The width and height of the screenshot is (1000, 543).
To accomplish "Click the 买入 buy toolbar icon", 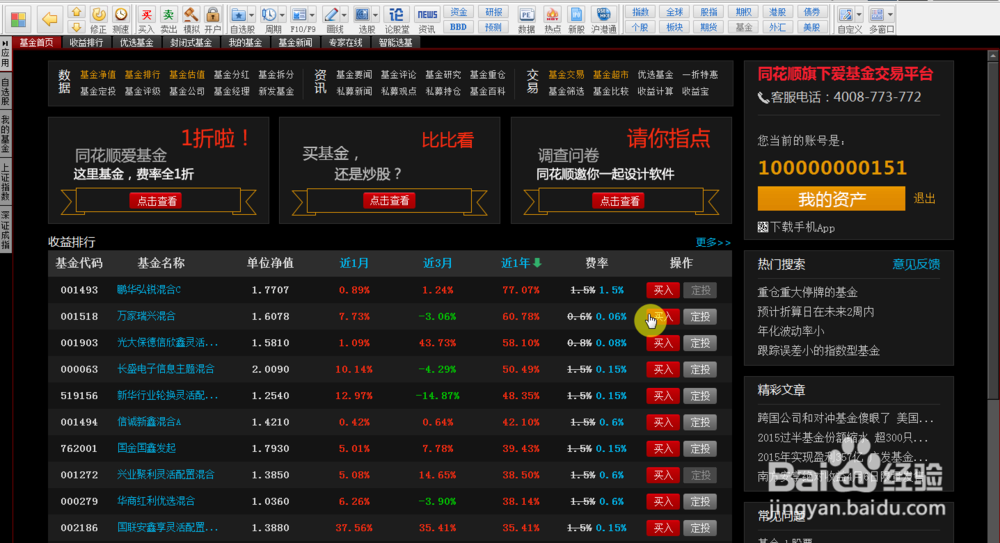I will (146, 19).
